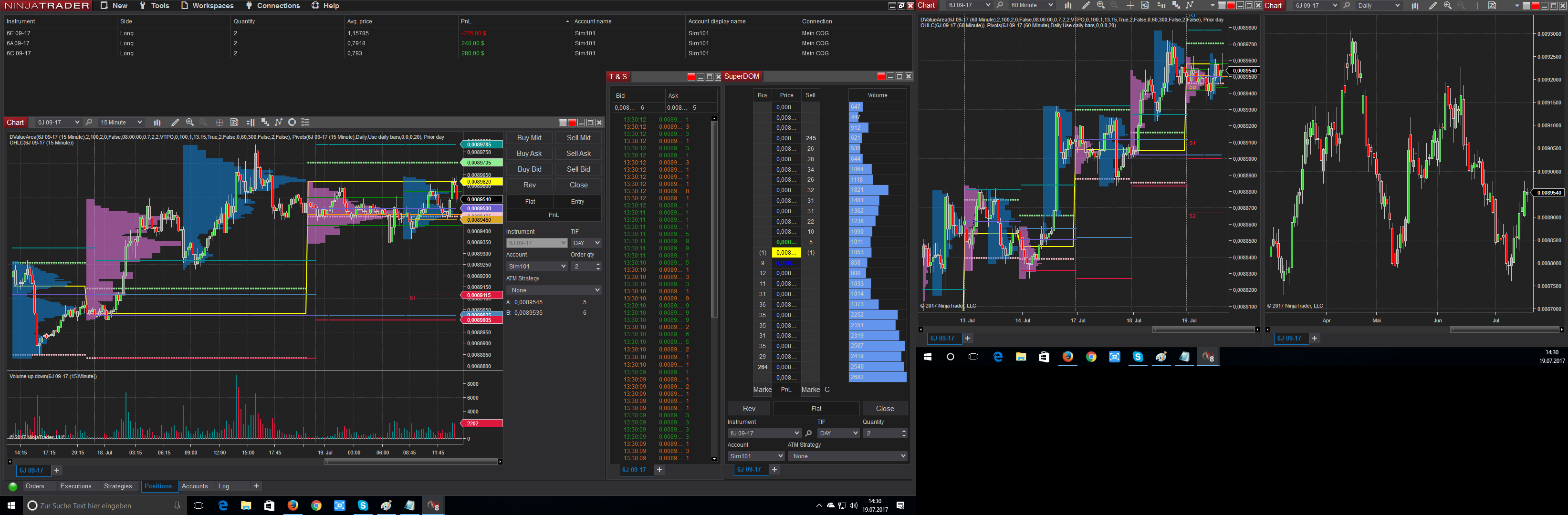Viewport: 1568px width, 515px height.
Task: Click the Cortana microphone icon
Action: click(x=177, y=506)
